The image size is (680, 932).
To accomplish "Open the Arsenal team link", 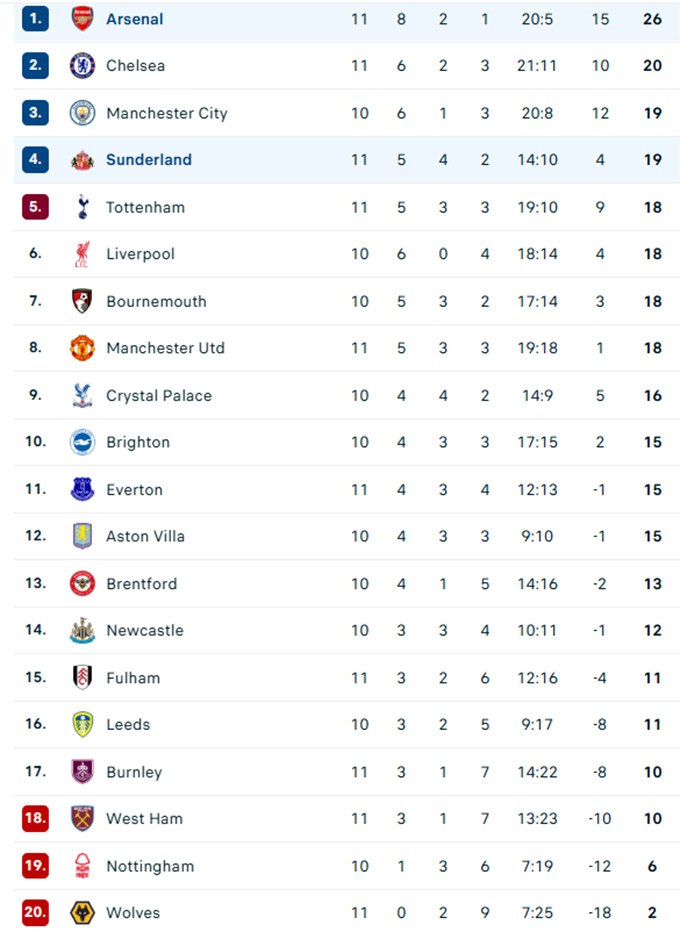I will tap(135, 19).
